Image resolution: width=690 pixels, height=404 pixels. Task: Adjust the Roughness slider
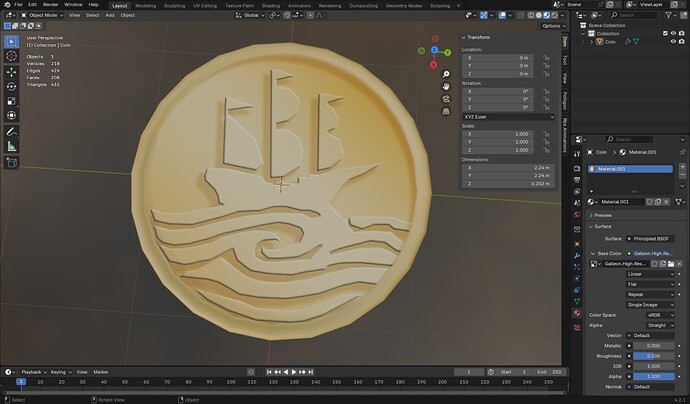tap(653, 356)
